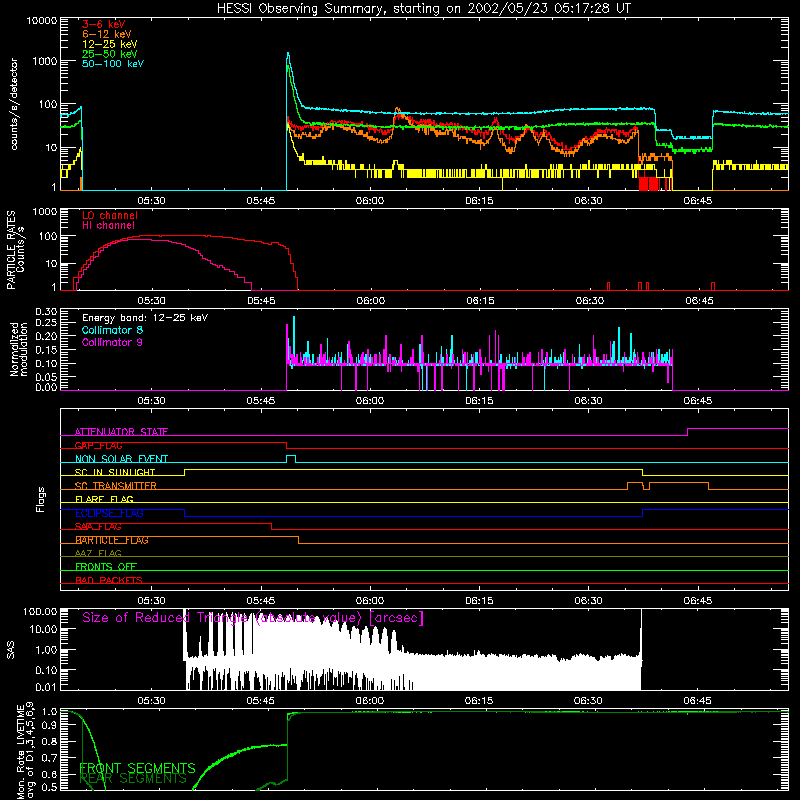Click the 100.00 tick on SAS axis
This screenshot has height=800, width=800.
pyautogui.click(x=40, y=611)
